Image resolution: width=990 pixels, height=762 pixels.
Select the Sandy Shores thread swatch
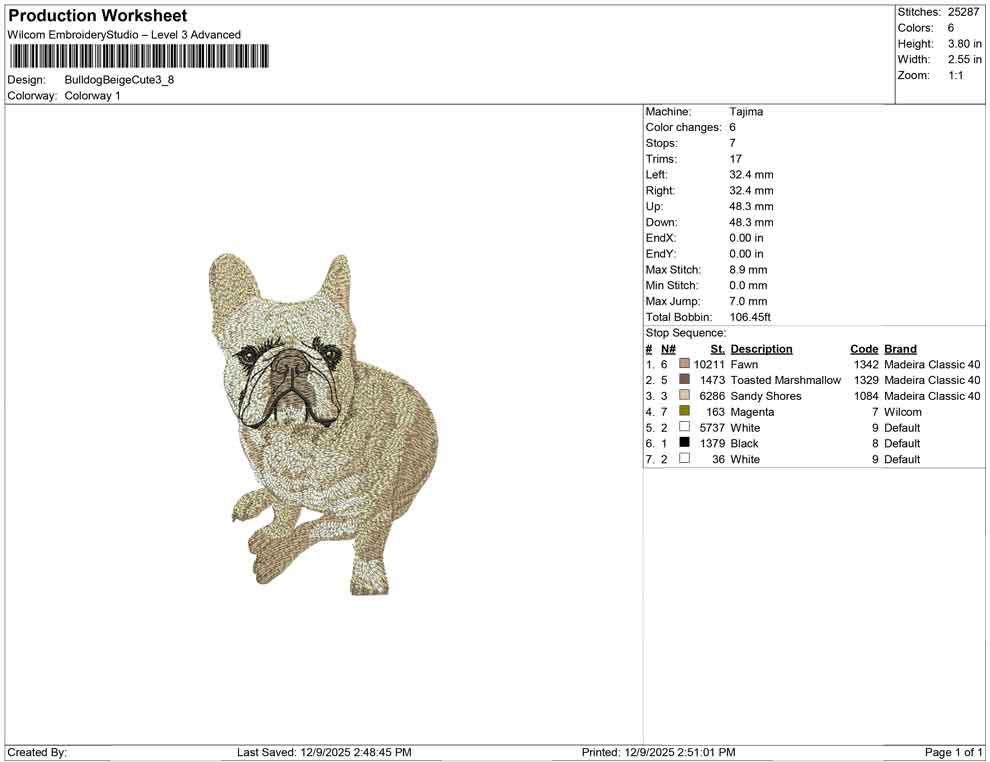coord(684,396)
